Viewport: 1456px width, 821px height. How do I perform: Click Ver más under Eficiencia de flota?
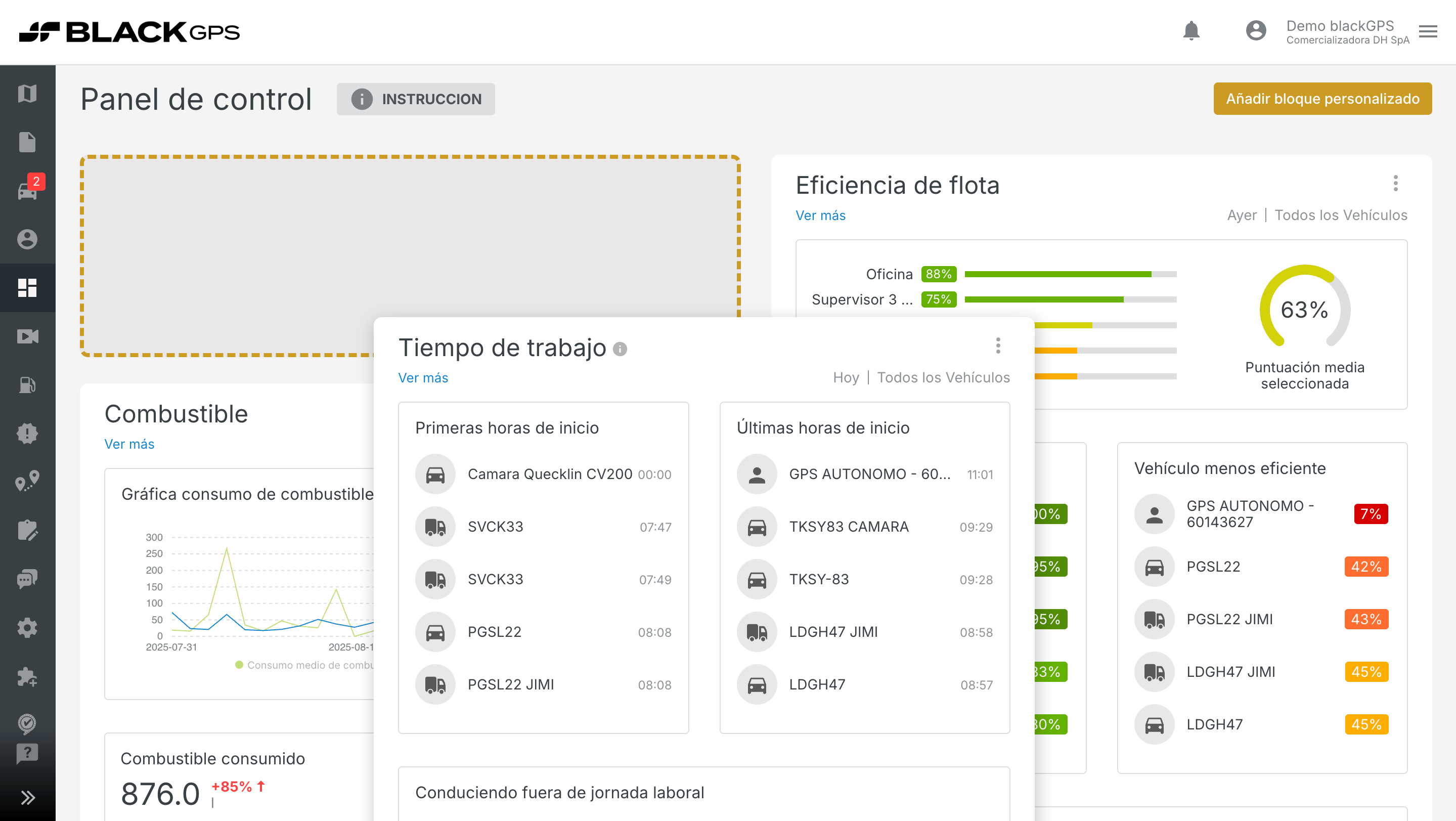click(x=820, y=215)
